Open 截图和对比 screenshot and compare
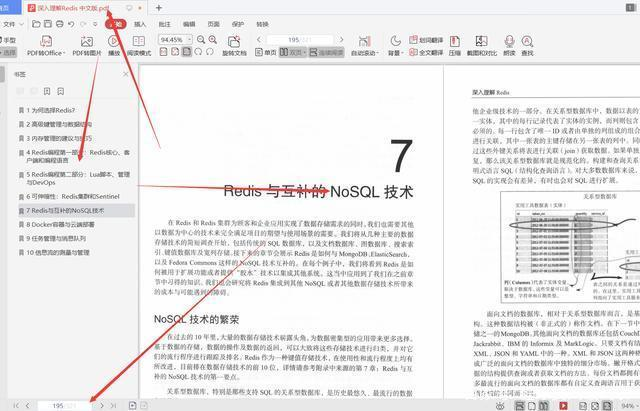 pyautogui.click(x=482, y=45)
